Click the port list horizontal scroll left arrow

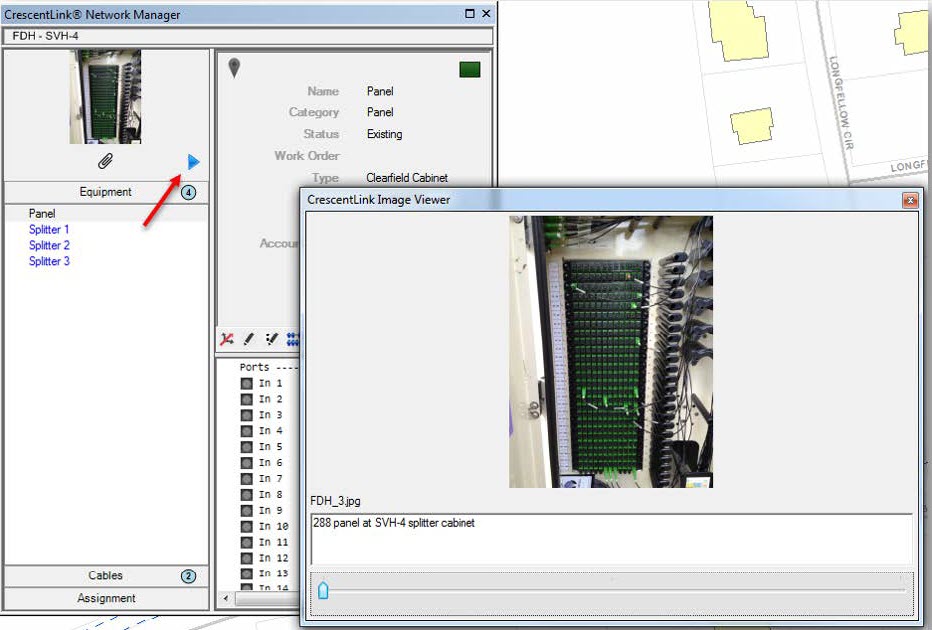point(226,598)
